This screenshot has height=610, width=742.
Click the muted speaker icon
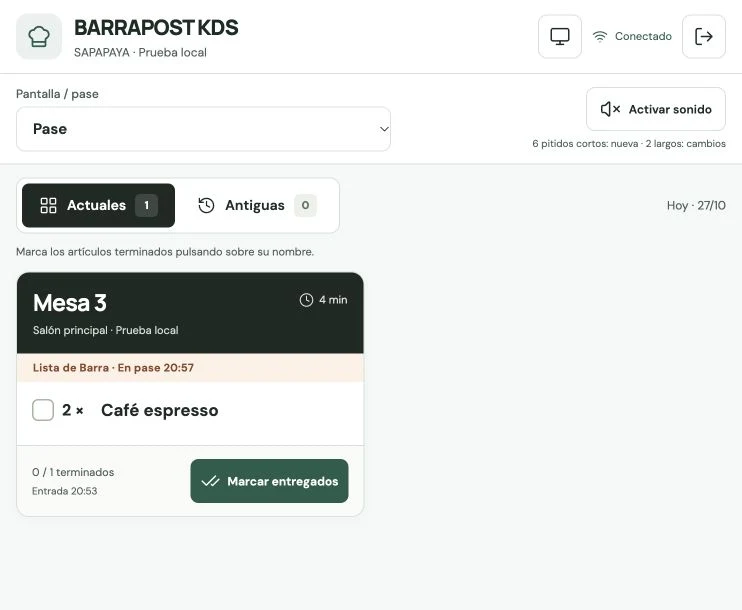pyautogui.click(x=610, y=109)
